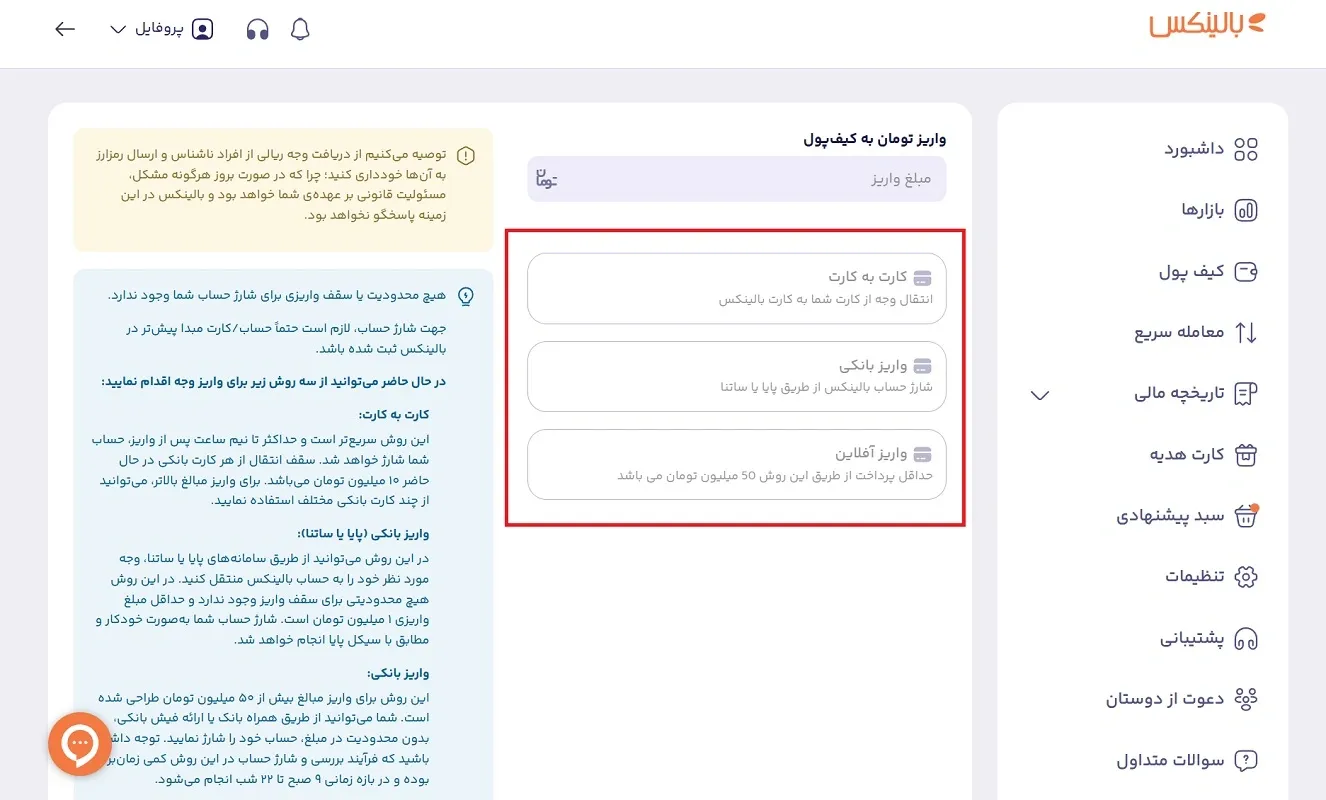Select the واریز بانکی option card

point(737,376)
